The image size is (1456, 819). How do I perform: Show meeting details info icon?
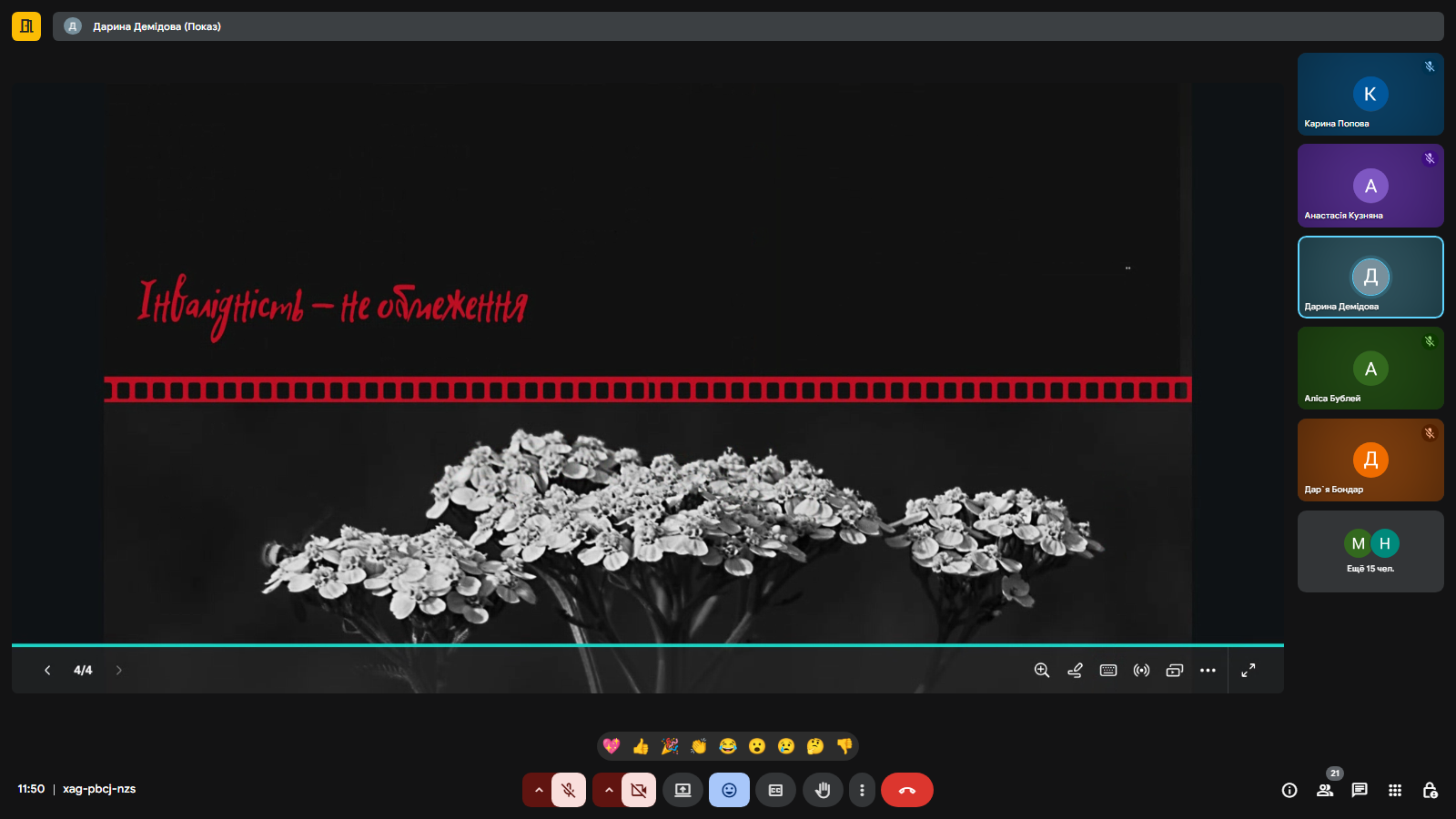point(1289,790)
